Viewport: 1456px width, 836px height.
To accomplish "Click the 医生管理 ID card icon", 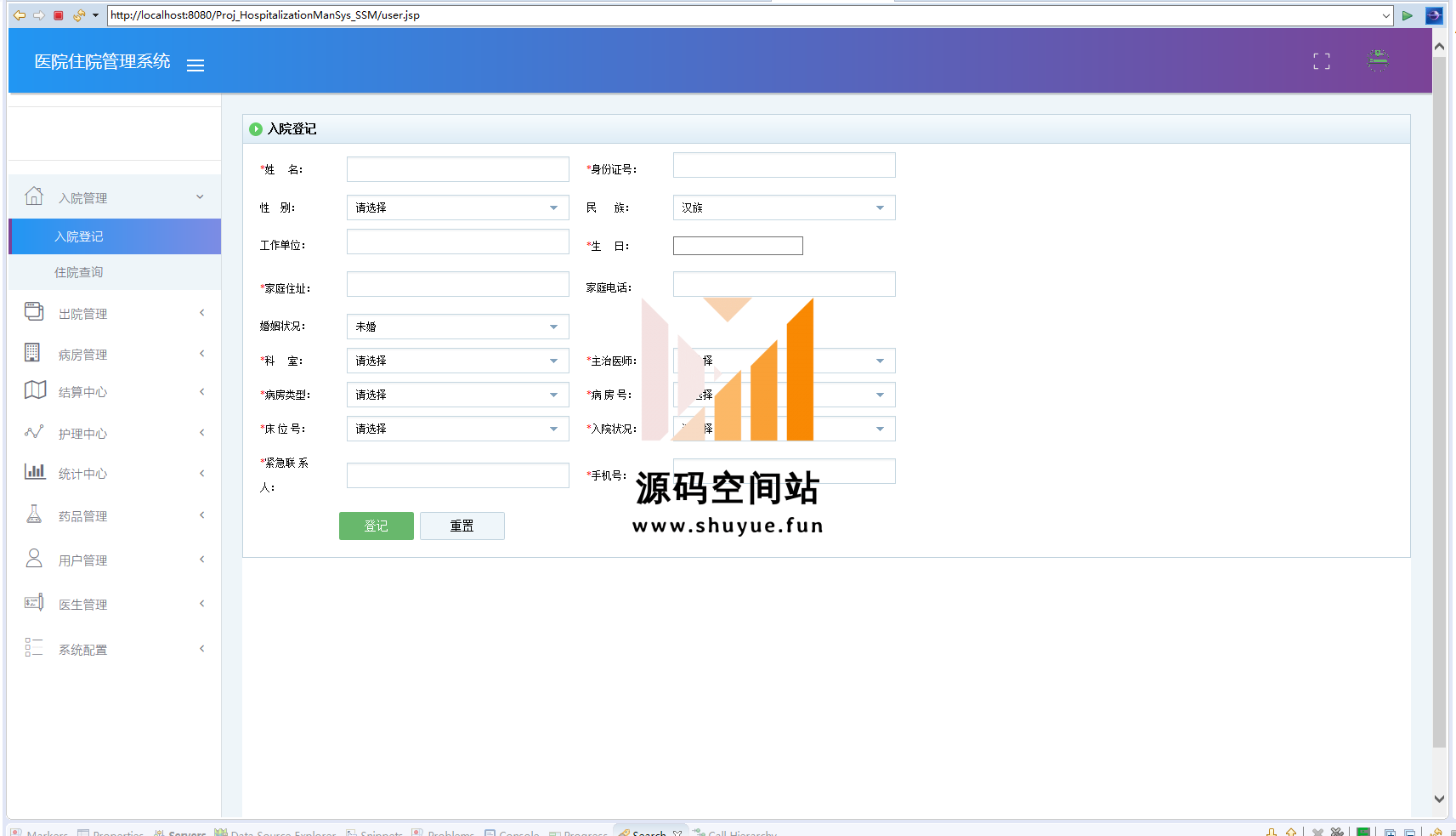I will [x=34, y=603].
